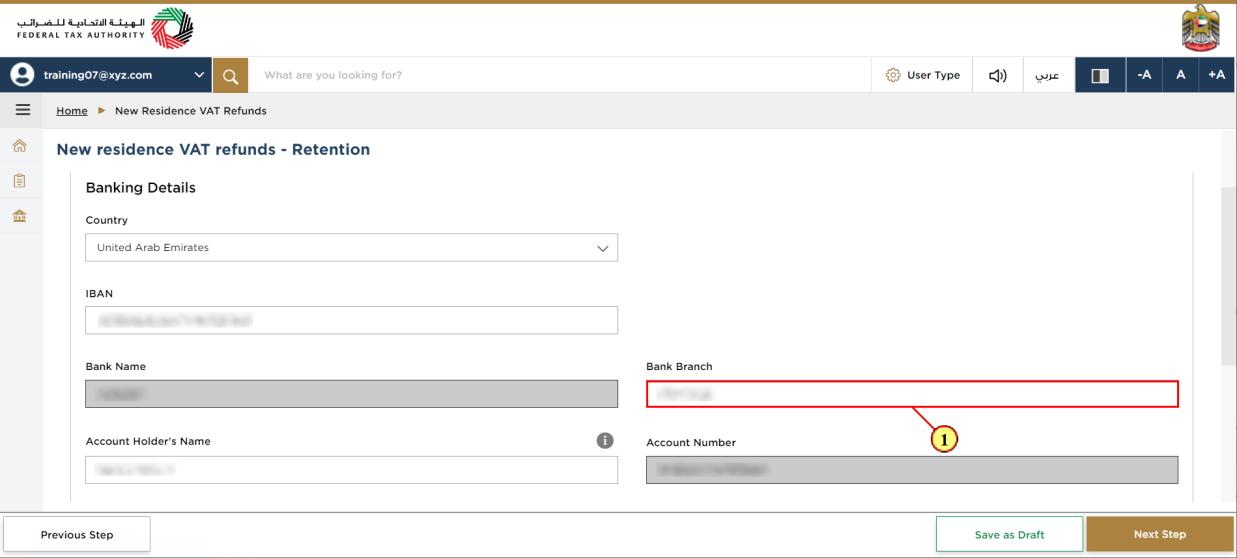Open the home icon in sidebar
Image resolution: width=1237 pixels, height=558 pixels.
coord(19,146)
